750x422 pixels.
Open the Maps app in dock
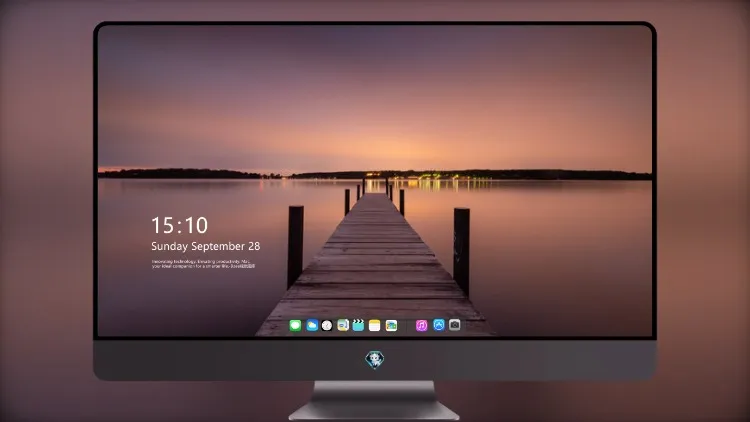pos(343,326)
